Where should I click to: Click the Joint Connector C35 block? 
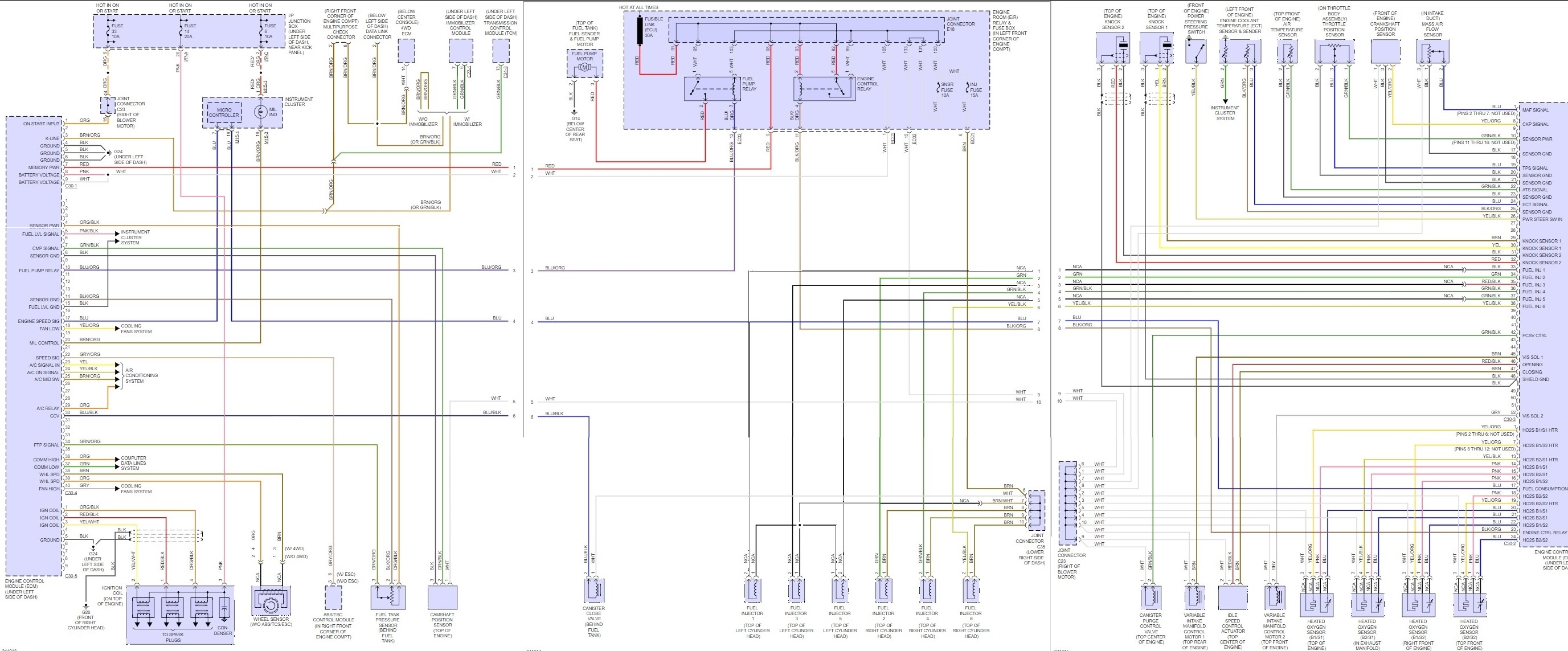tap(1037, 510)
